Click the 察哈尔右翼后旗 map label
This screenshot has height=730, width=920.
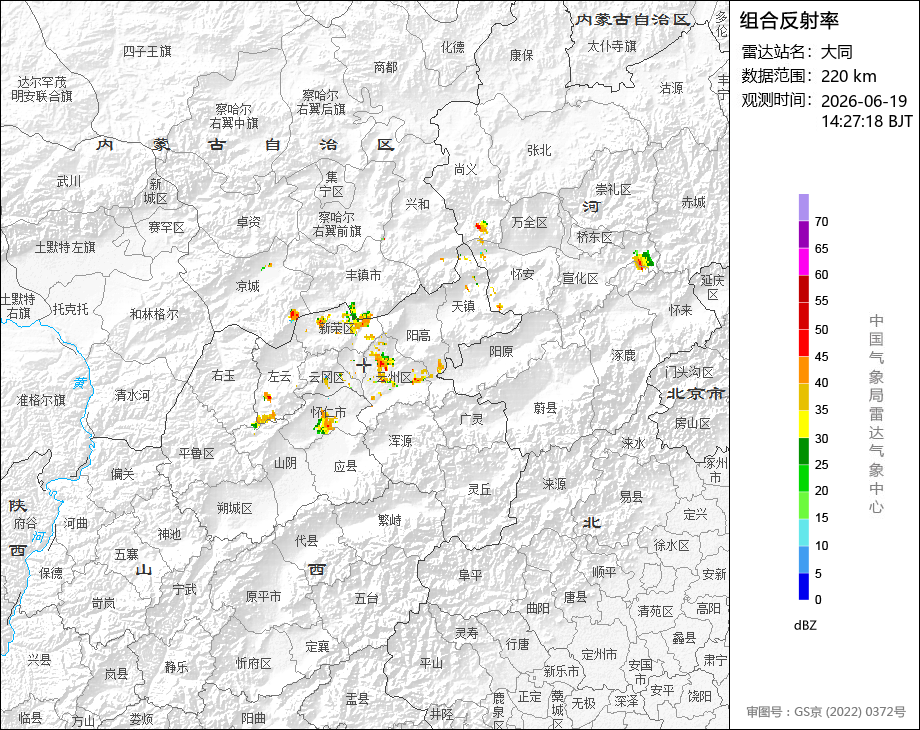[x=321, y=102]
